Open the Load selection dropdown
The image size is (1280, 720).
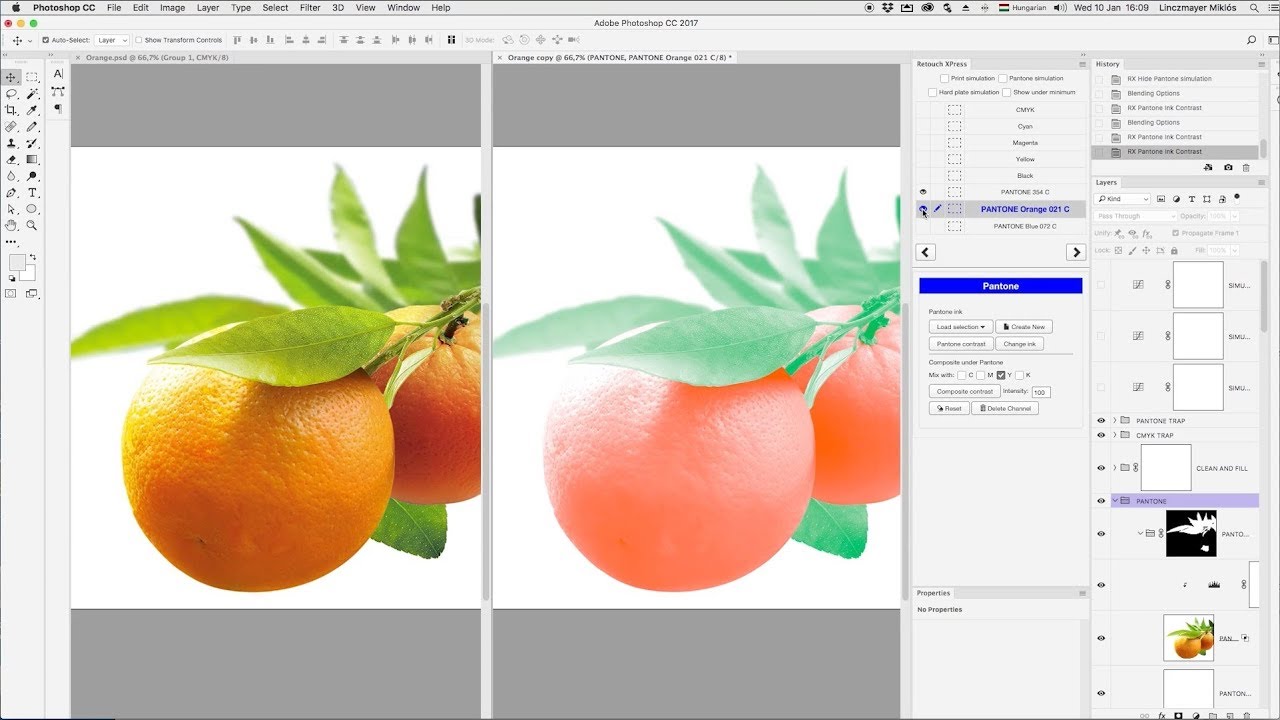tap(960, 327)
